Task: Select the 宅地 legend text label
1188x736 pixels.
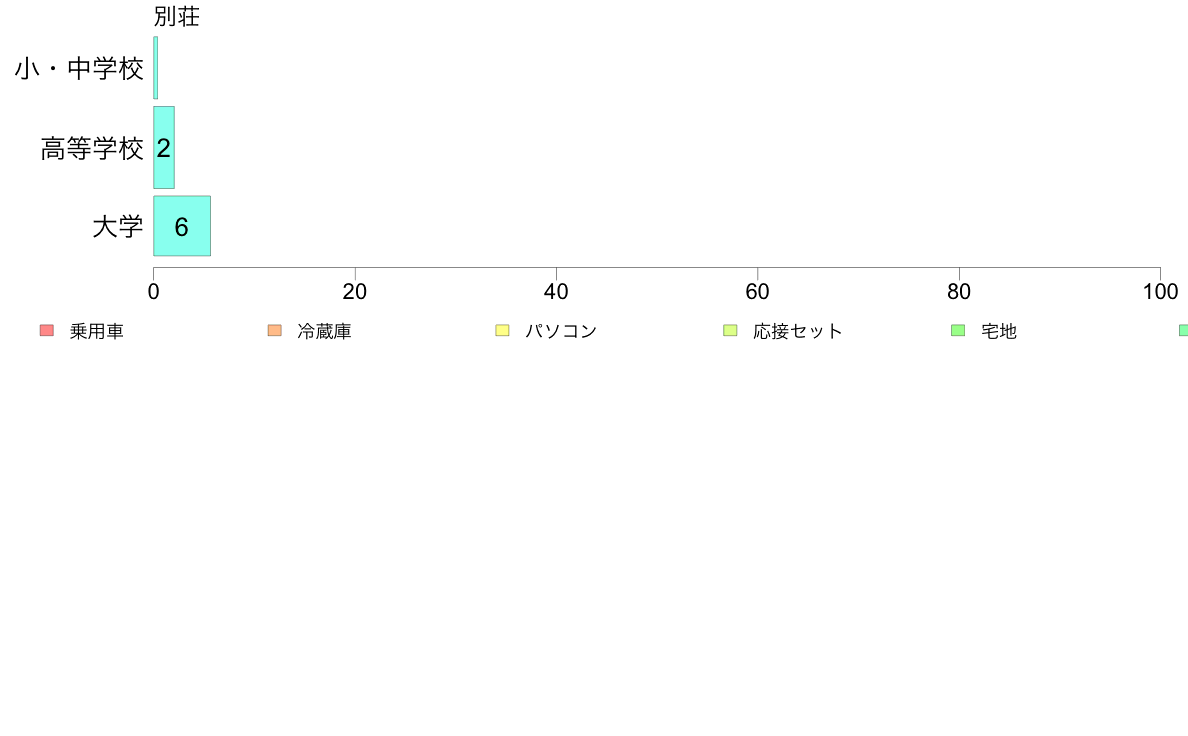Action: pyautogui.click(x=999, y=332)
